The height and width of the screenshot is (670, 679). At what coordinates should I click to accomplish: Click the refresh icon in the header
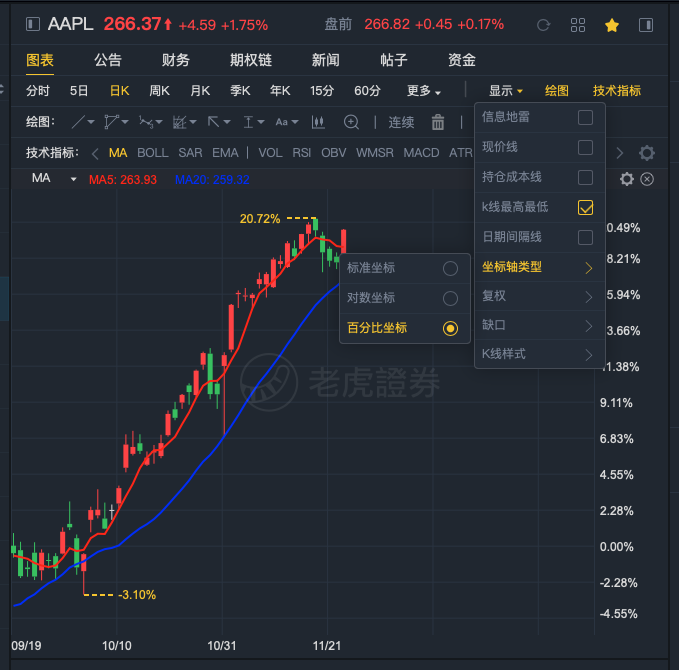pos(543,25)
